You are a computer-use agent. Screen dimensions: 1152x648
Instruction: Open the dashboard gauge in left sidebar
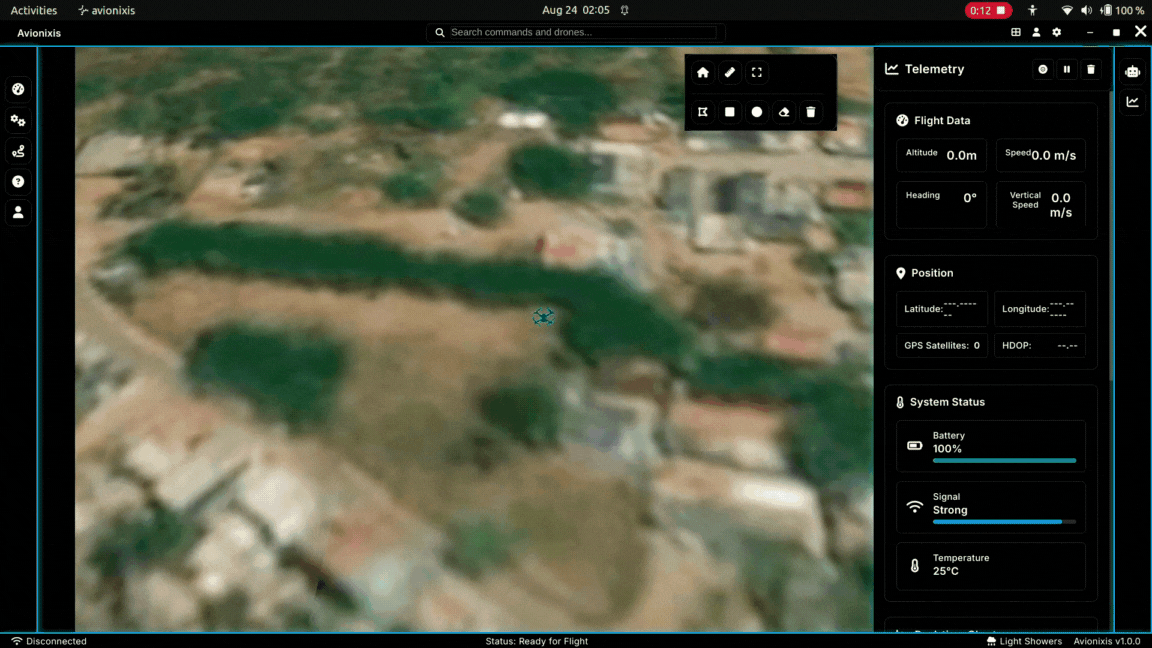click(x=18, y=90)
